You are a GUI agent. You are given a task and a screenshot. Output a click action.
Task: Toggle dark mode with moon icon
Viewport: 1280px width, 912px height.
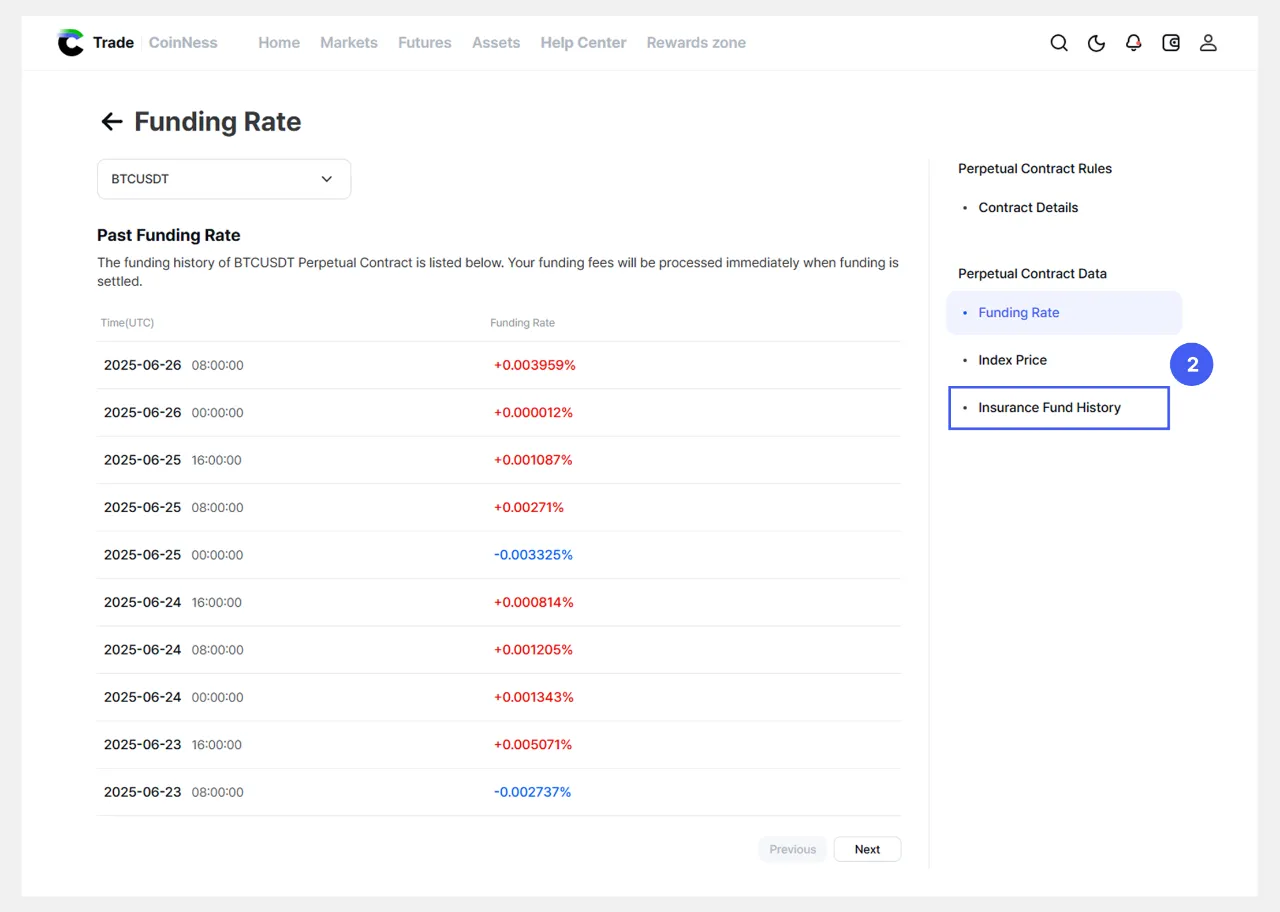coord(1096,43)
